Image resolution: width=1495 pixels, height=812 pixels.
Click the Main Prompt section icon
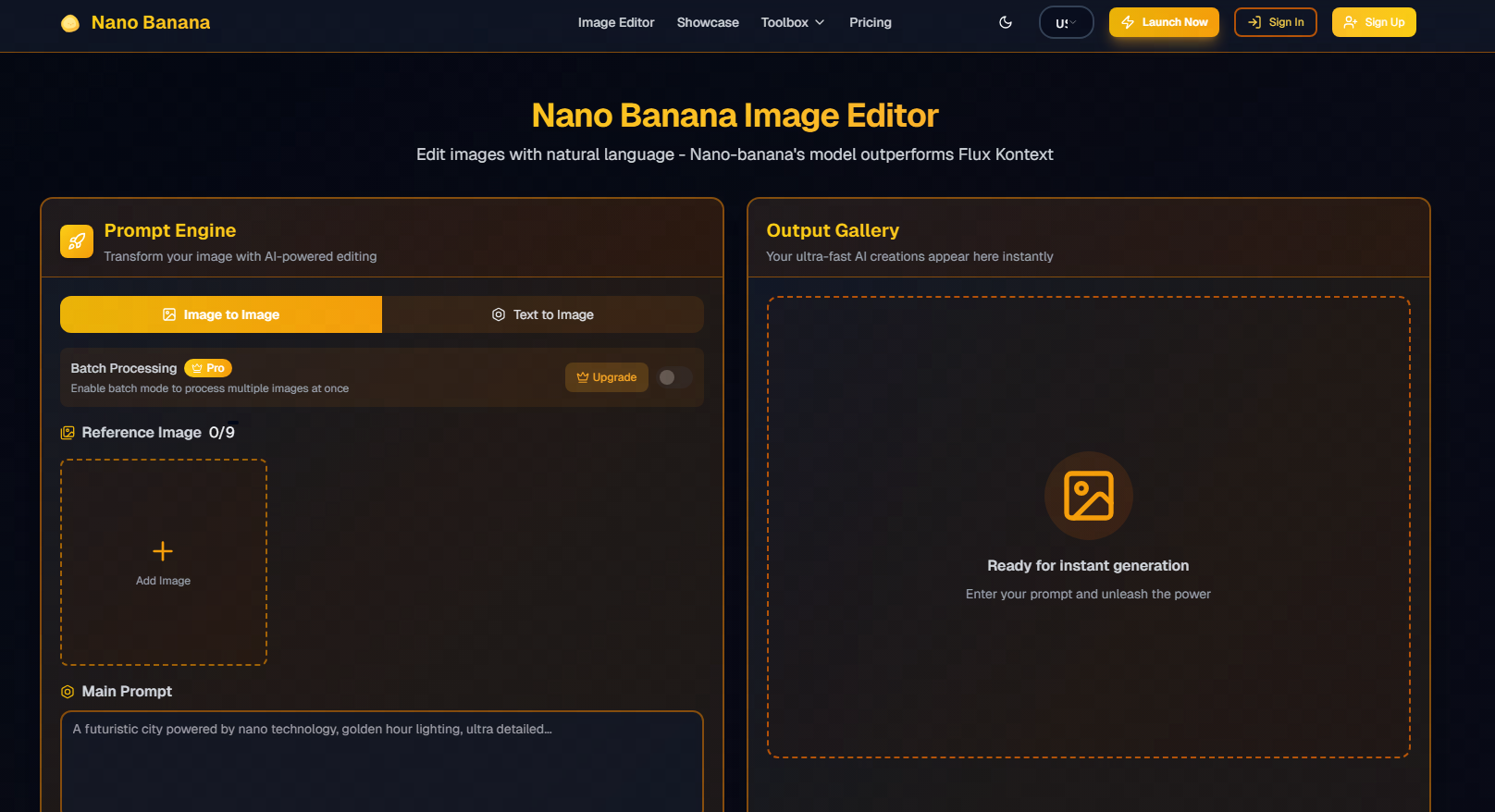pyautogui.click(x=68, y=692)
